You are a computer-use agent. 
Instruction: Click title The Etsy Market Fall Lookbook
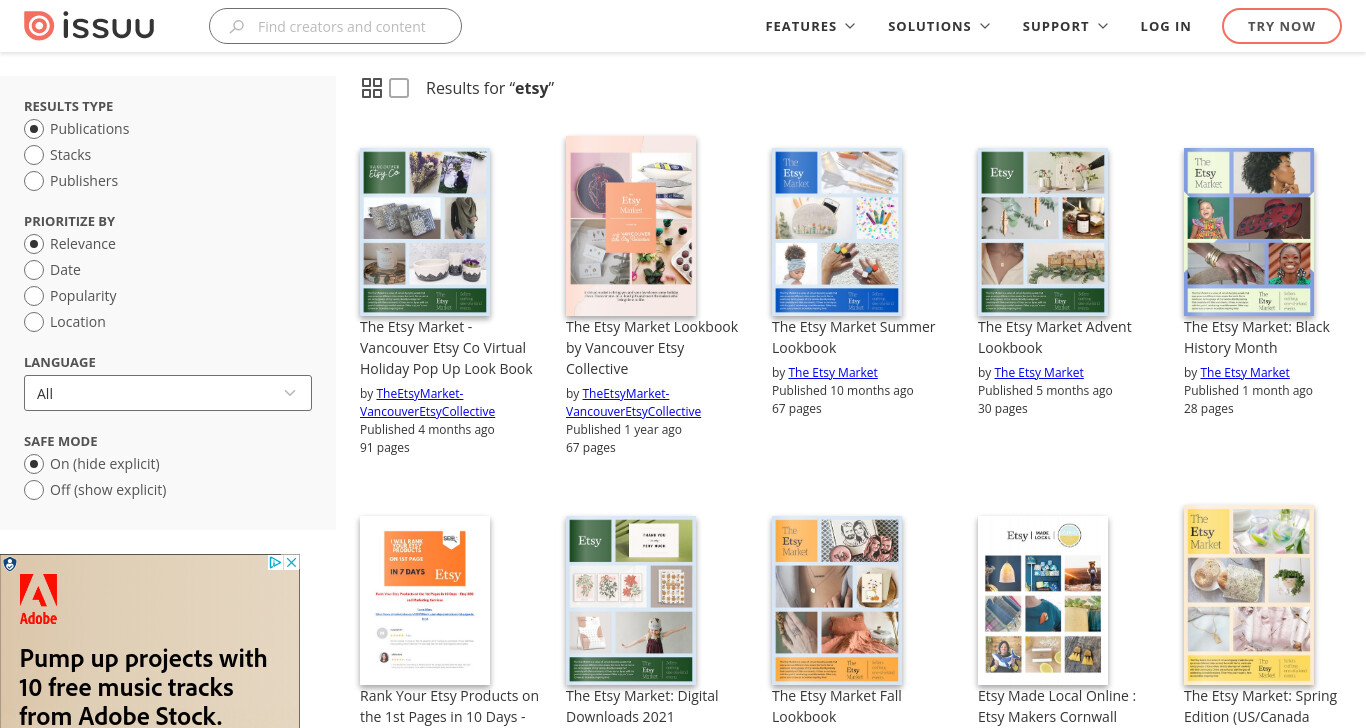[837, 706]
